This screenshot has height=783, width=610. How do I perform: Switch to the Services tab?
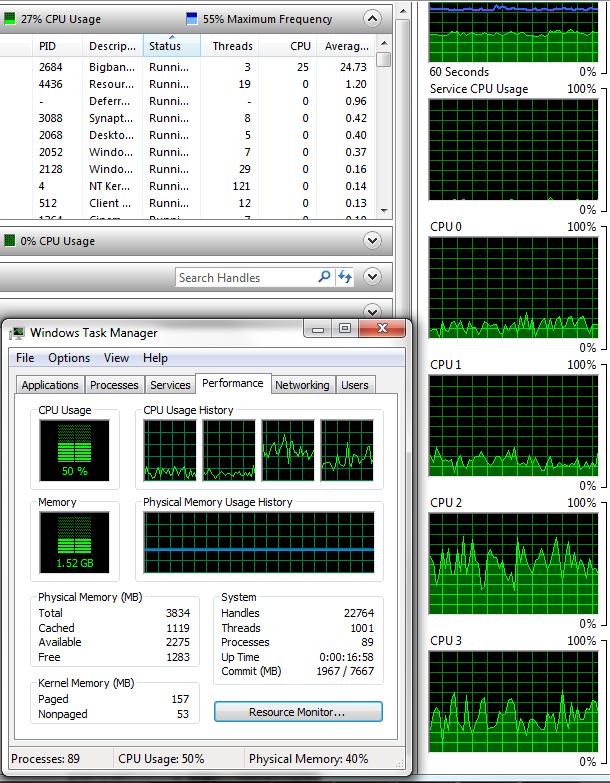click(x=170, y=385)
